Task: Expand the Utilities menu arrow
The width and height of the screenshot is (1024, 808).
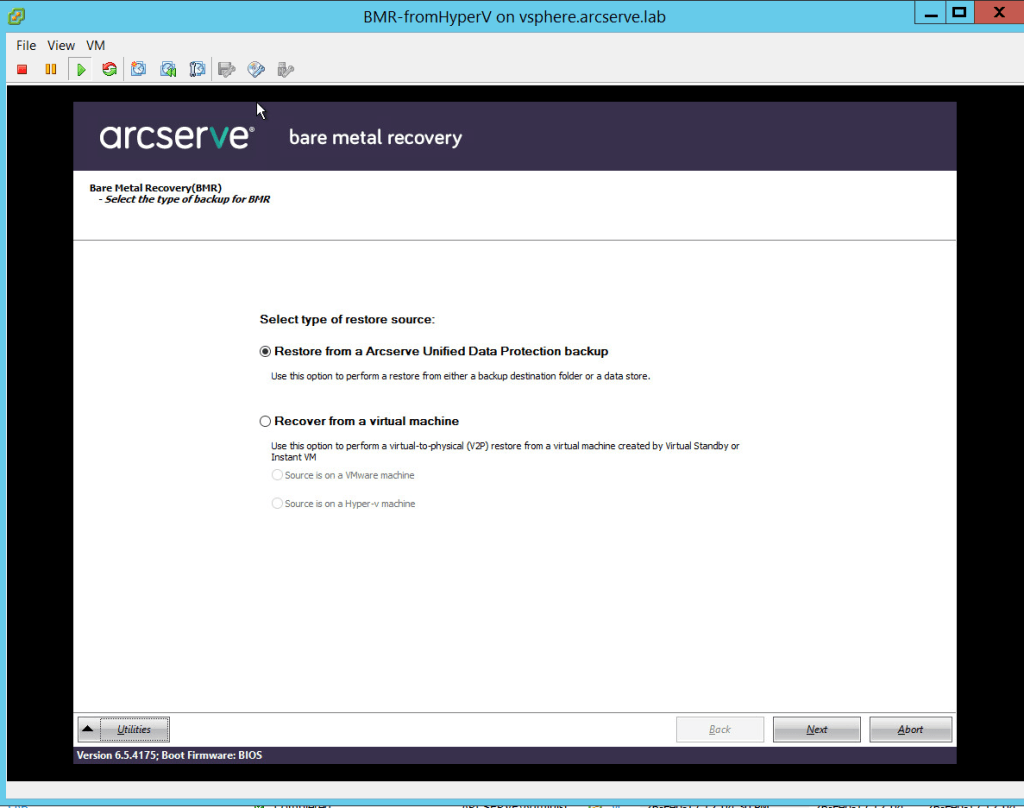Action: [x=88, y=729]
